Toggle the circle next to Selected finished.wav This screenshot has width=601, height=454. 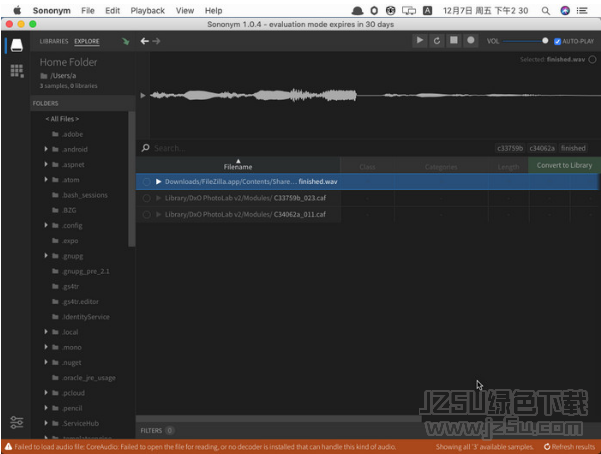tap(592, 59)
